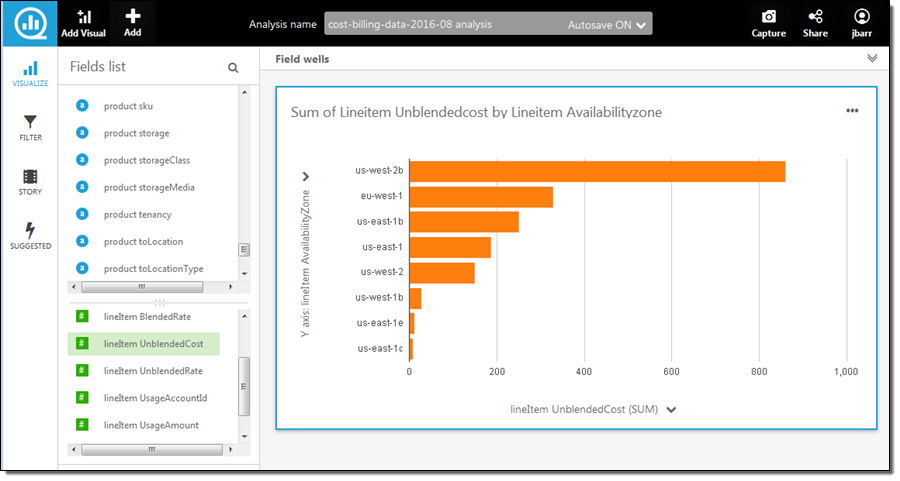Switch to the Story tab
This screenshot has height=481, width=900.
30,181
